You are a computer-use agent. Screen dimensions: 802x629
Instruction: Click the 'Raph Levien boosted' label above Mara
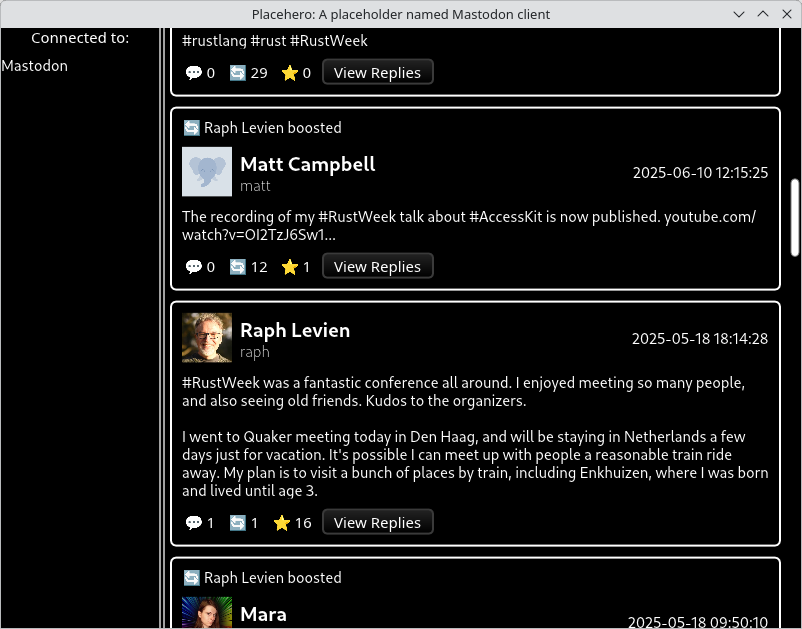pyautogui.click(x=273, y=578)
